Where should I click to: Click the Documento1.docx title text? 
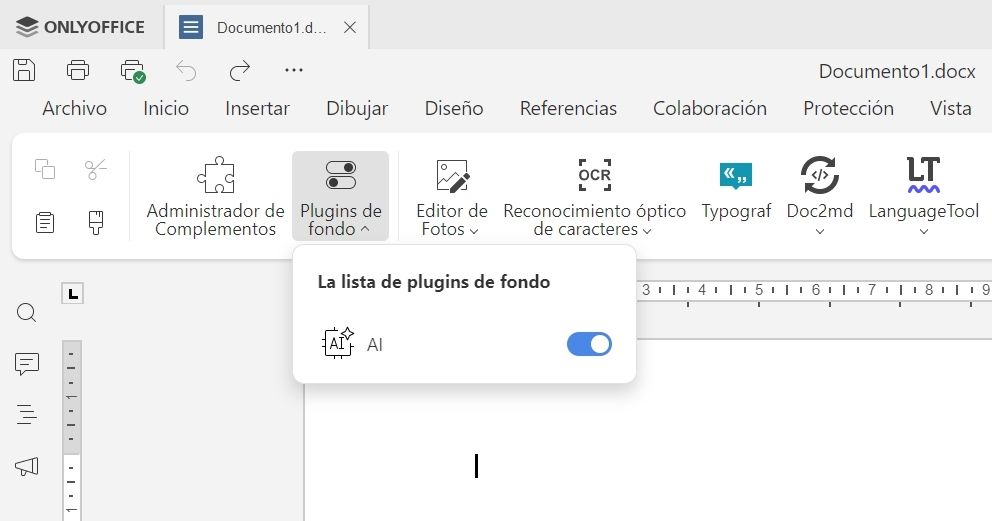click(x=897, y=71)
